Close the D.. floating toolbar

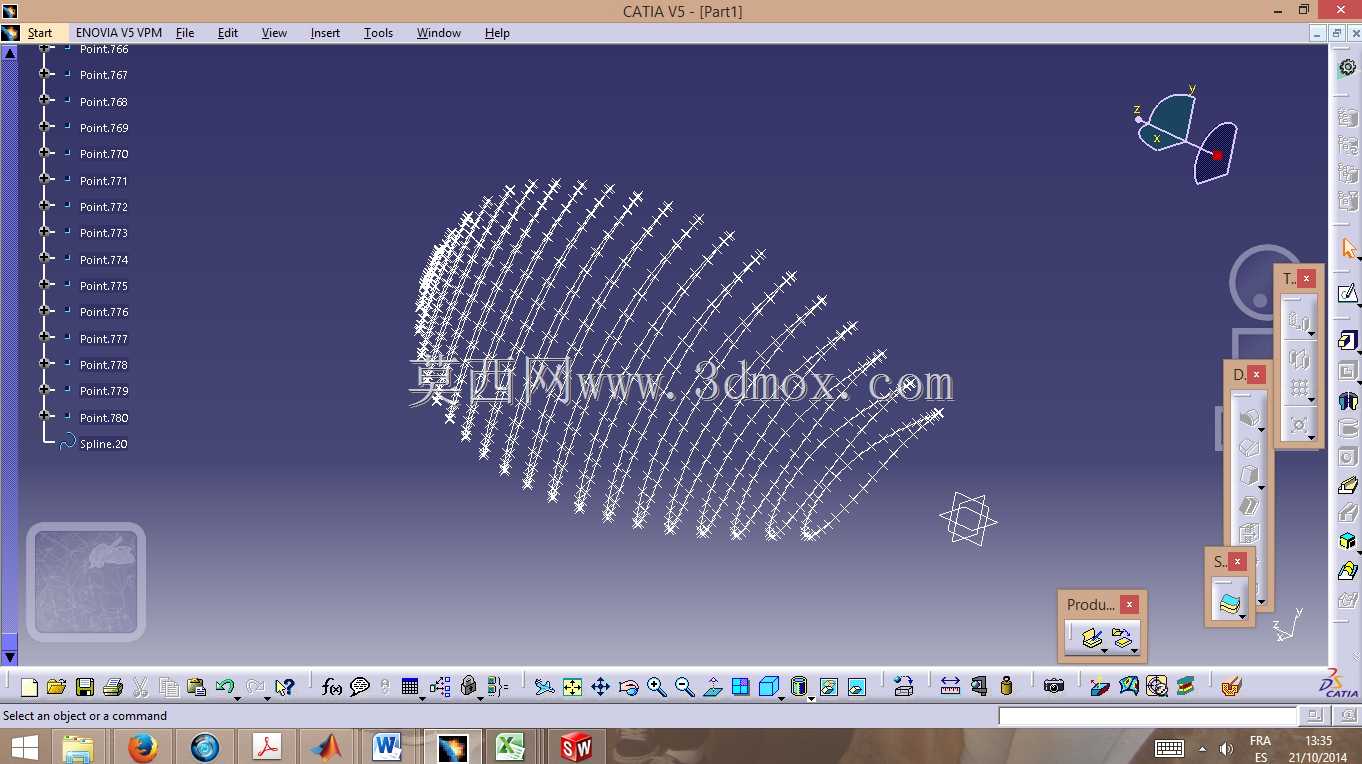(x=1256, y=375)
